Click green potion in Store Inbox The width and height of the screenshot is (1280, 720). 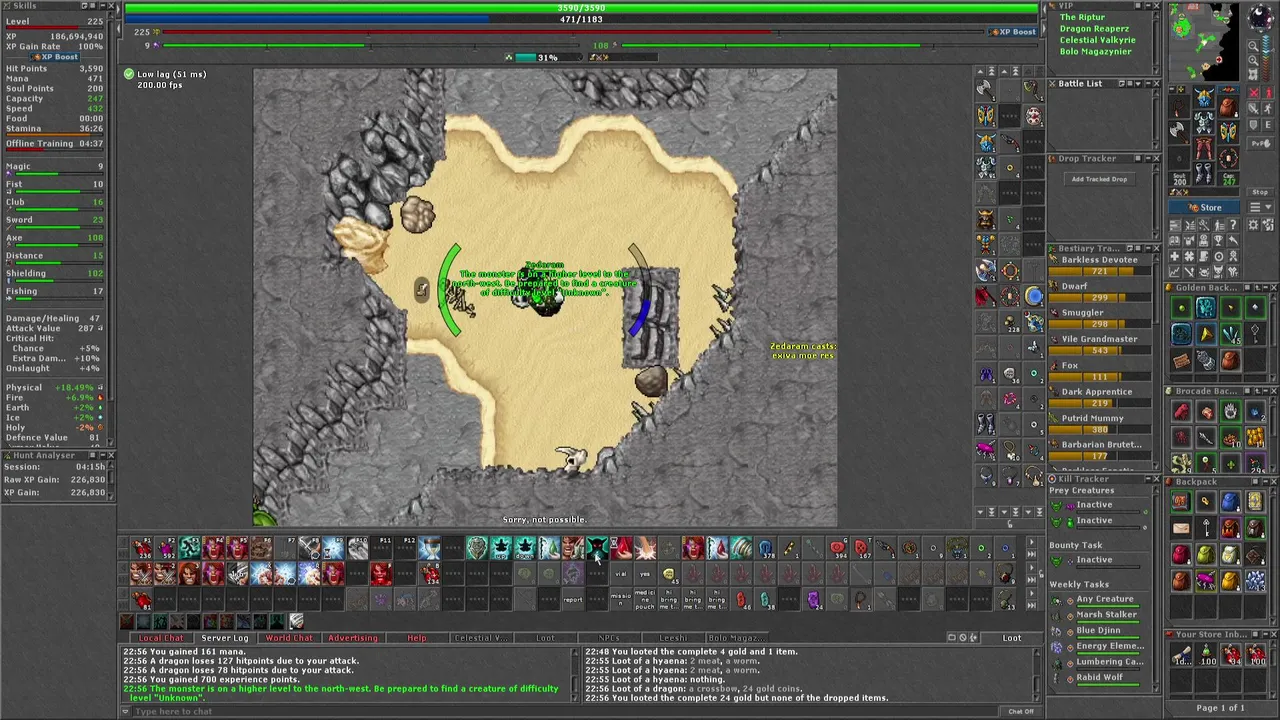(x=1206, y=654)
